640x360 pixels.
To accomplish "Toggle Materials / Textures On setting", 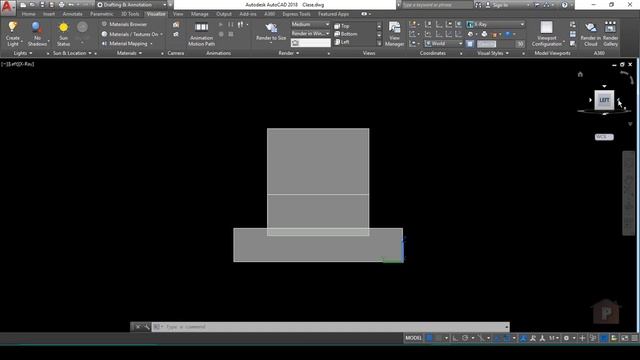I will [x=131, y=34].
